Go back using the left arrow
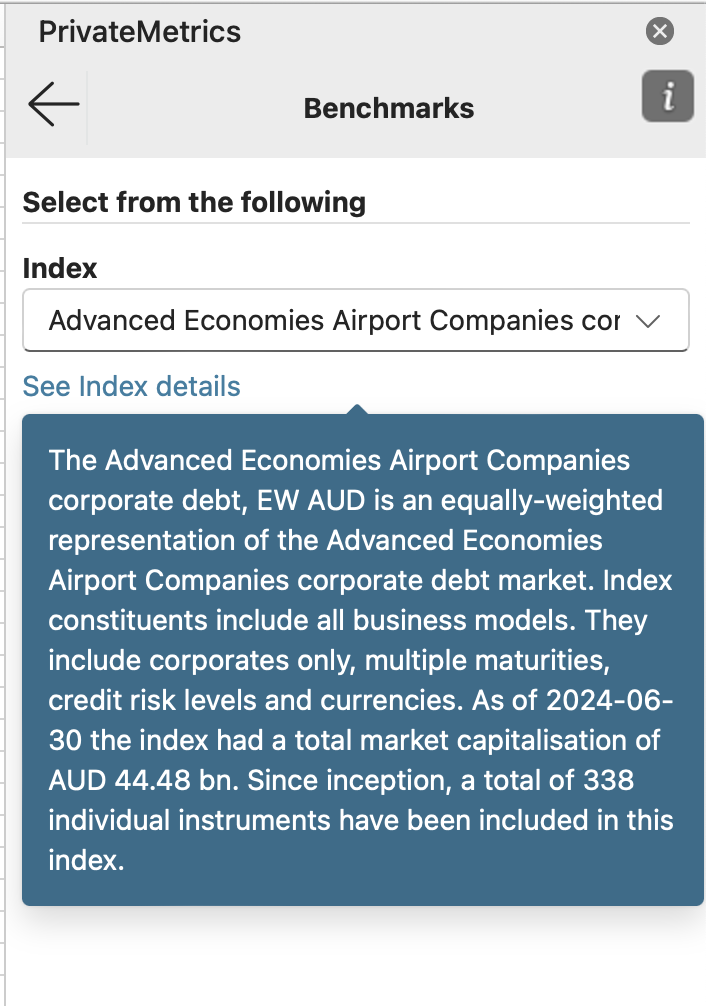The height and width of the screenshot is (1006, 706). 53,104
